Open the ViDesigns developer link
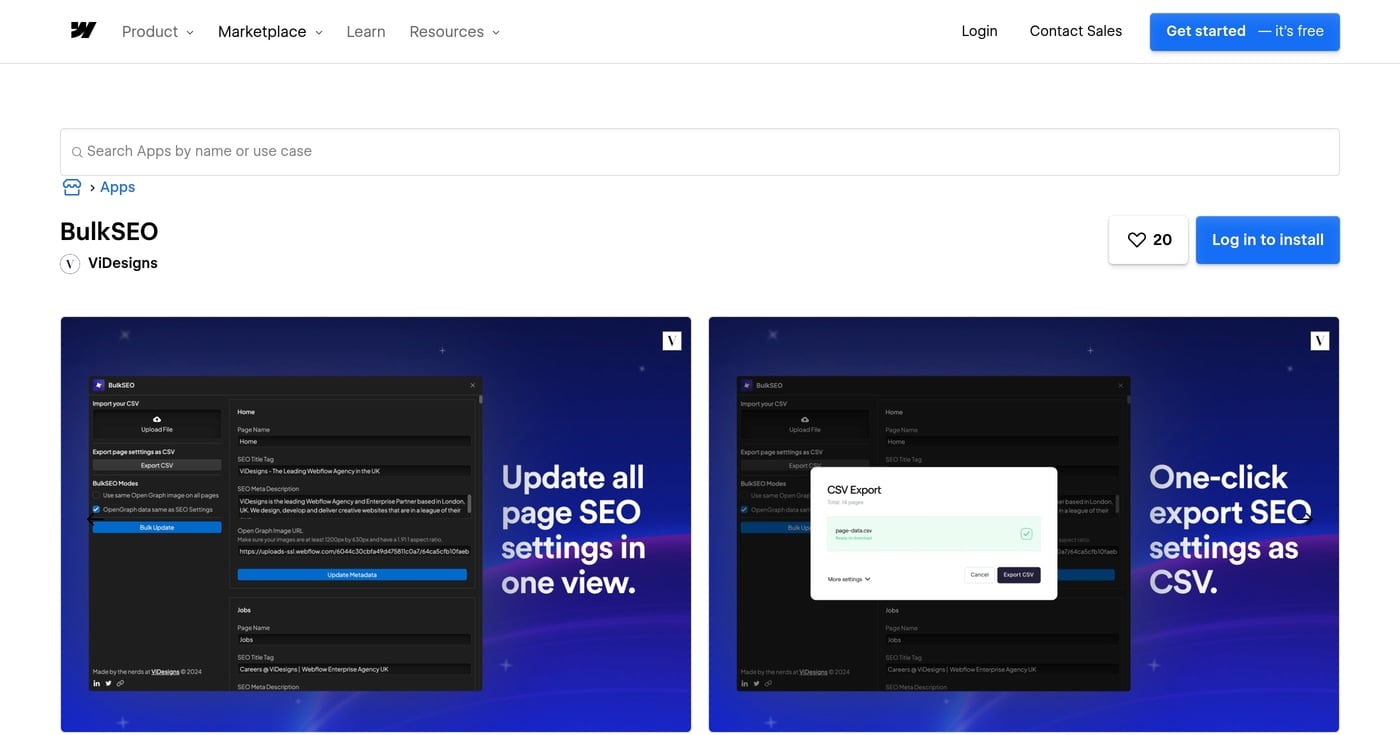Image resolution: width=1400 pixels, height=735 pixels. [x=123, y=263]
